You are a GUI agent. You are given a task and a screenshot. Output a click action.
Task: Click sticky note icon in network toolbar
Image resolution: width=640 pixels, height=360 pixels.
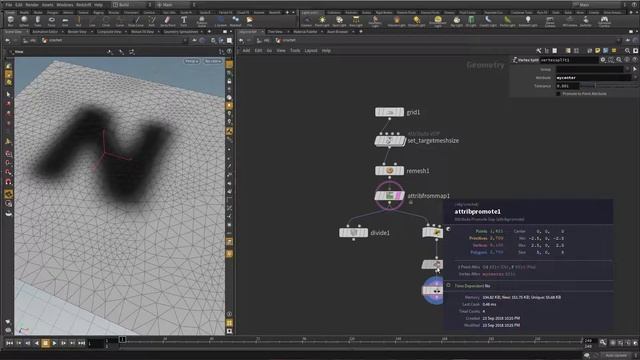coord(598,51)
